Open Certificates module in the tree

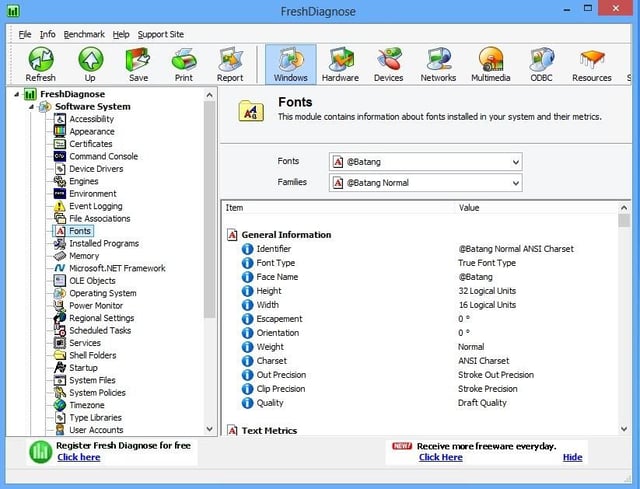(x=91, y=144)
